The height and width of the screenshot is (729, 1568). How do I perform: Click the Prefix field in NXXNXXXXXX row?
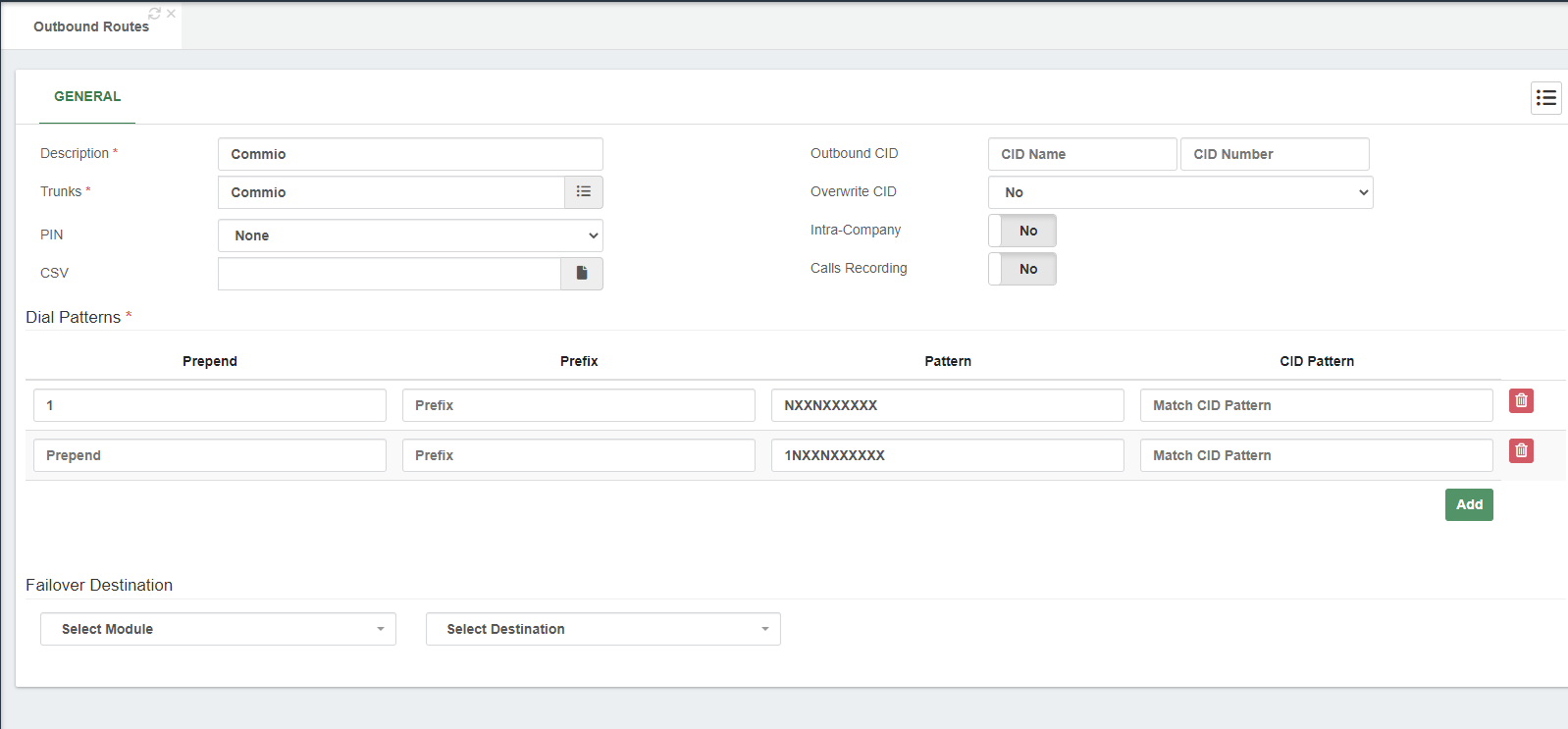tap(579, 405)
